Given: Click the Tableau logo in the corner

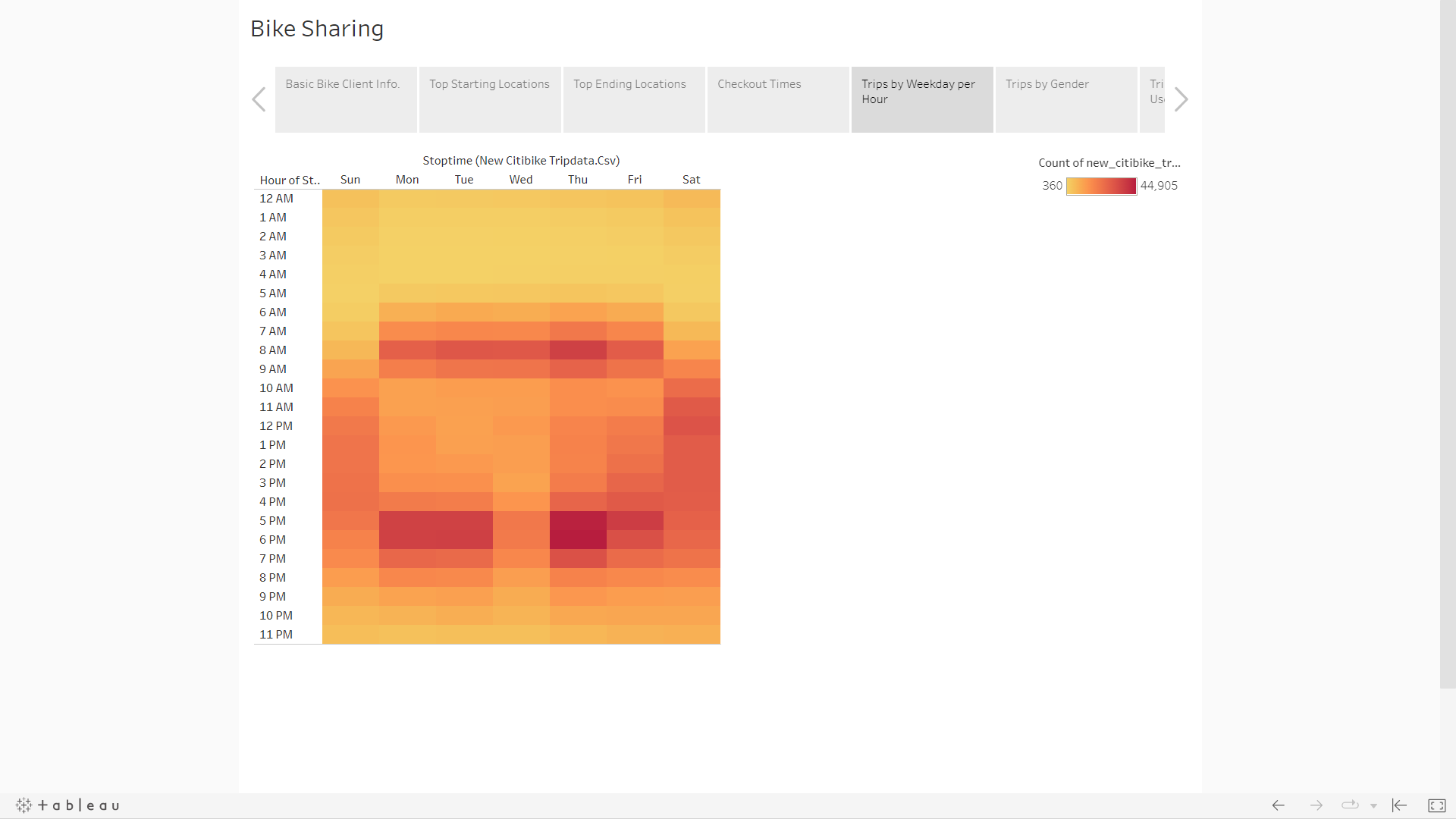Looking at the screenshot, I should tap(67, 805).
